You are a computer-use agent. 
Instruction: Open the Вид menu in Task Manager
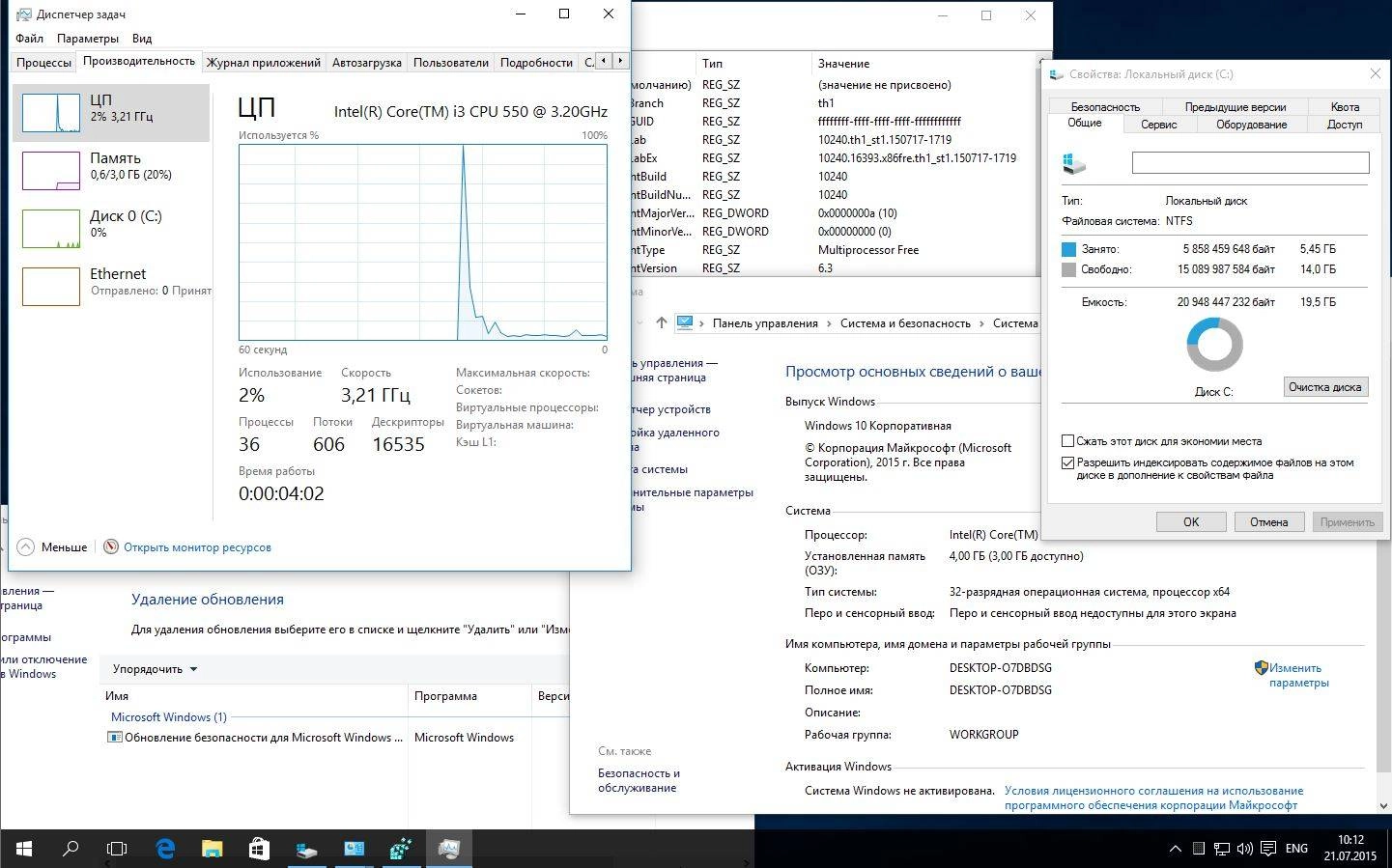[x=142, y=39]
